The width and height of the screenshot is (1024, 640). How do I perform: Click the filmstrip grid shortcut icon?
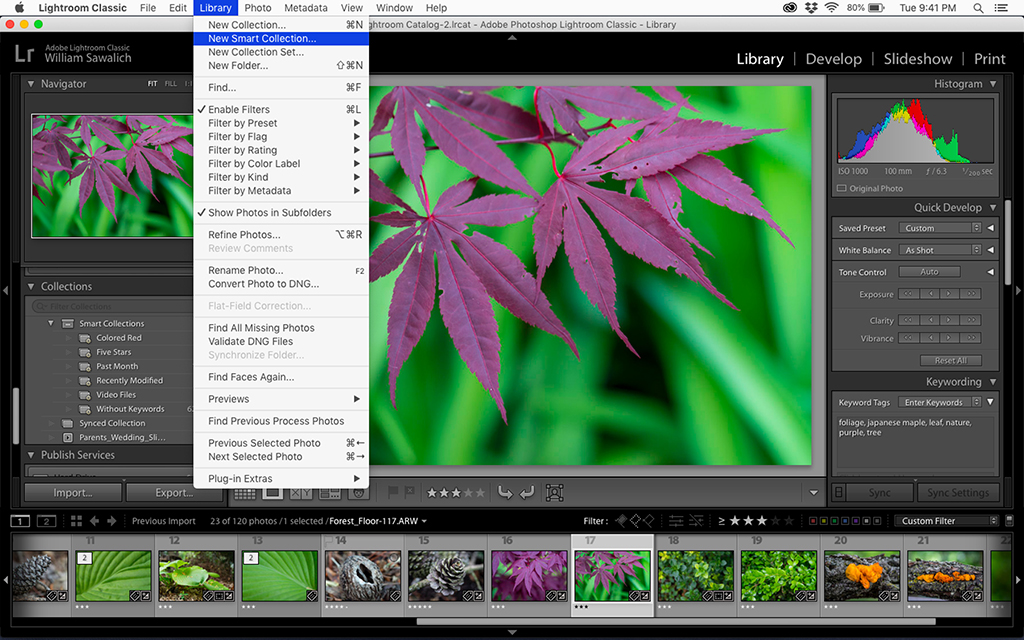(x=76, y=521)
